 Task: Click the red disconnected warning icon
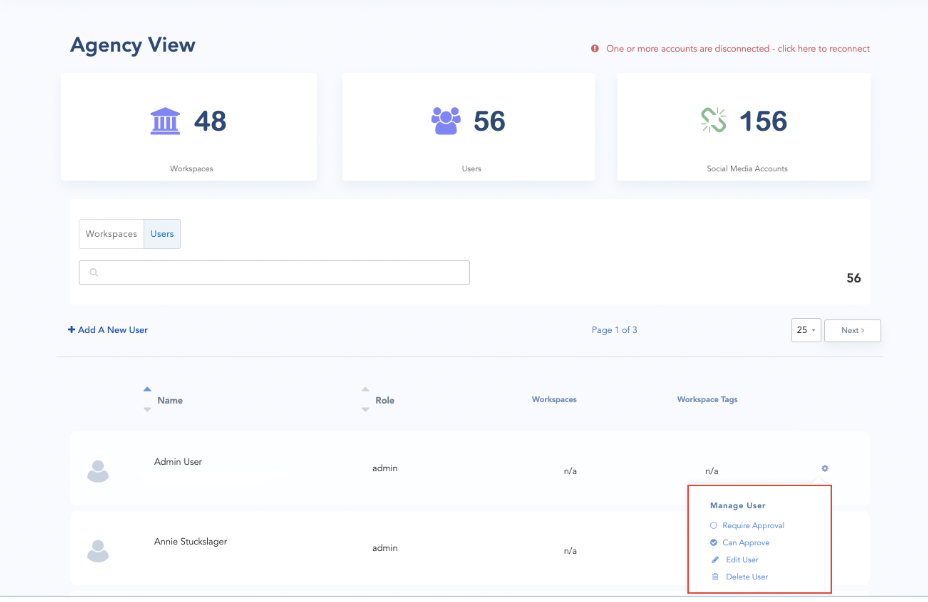click(595, 48)
